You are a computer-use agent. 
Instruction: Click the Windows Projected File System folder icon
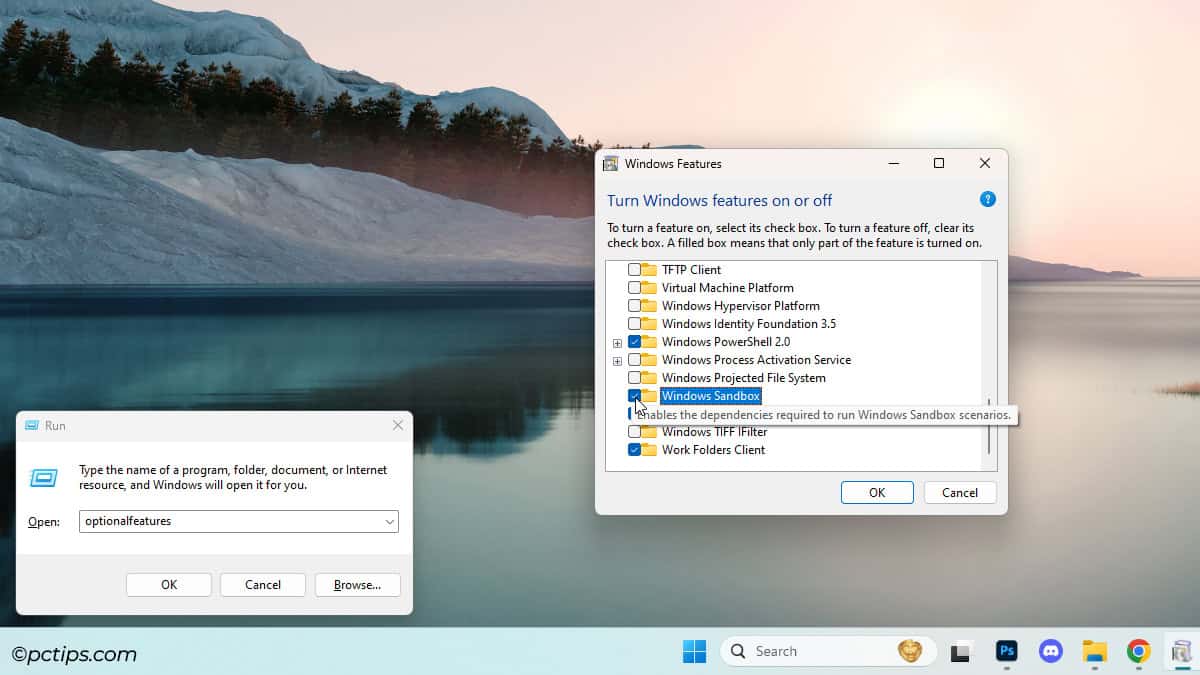[650, 378]
